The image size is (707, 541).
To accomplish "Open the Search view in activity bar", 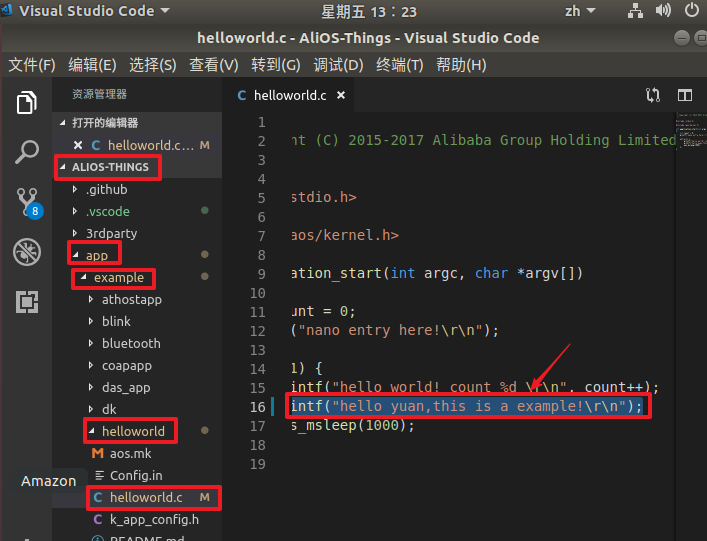I will click(x=27, y=152).
